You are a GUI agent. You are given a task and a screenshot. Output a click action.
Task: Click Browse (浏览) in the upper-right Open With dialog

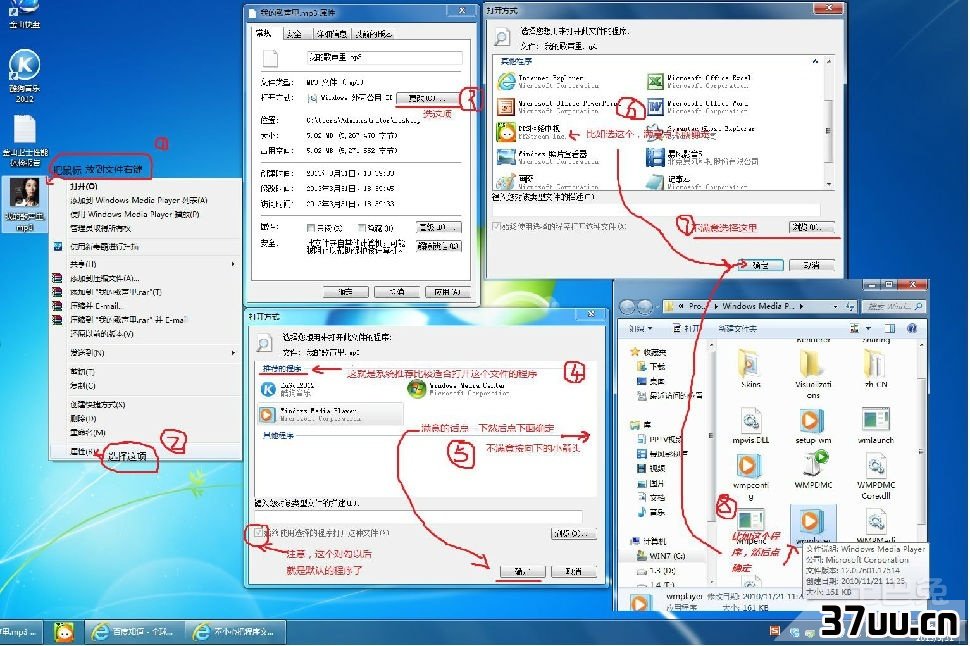pos(811,227)
